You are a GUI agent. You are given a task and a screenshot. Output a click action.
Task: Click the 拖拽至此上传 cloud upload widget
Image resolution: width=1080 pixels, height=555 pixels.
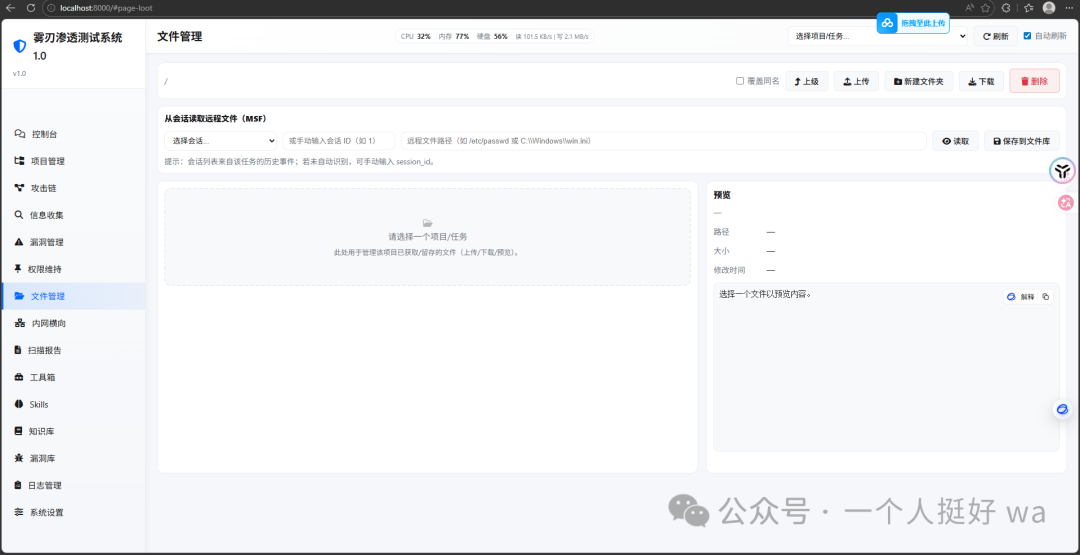tap(913, 23)
